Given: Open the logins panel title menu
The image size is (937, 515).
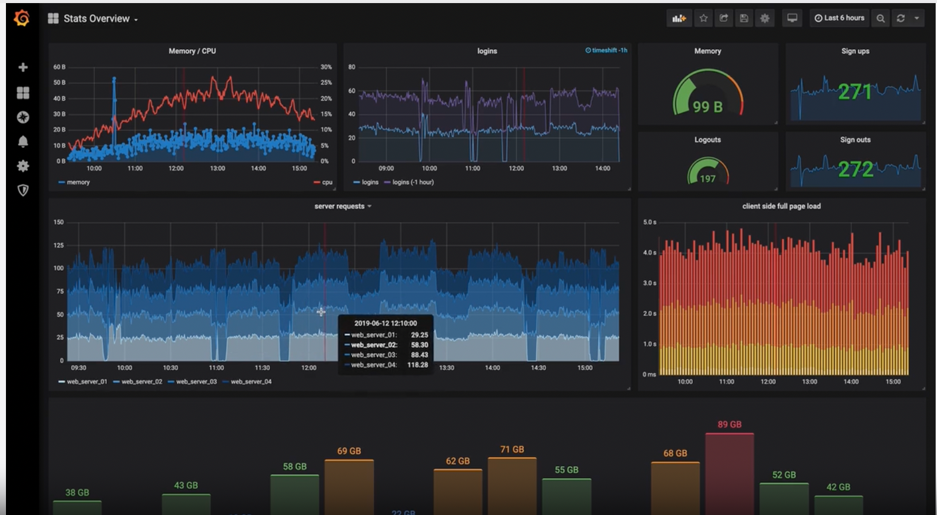Looking at the screenshot, I should [x=487, y=51].
